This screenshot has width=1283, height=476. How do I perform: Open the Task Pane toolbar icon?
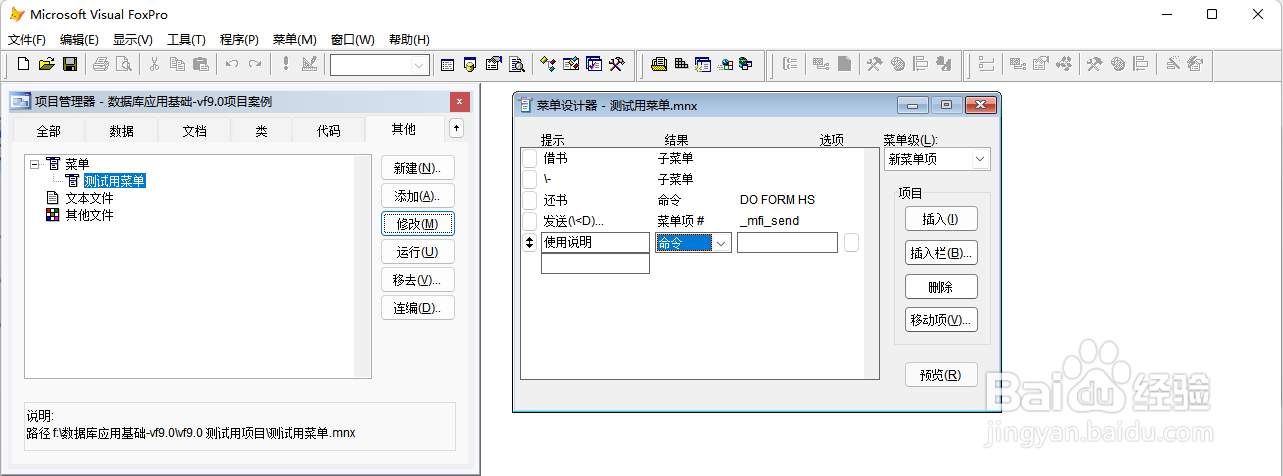[594, 64]
